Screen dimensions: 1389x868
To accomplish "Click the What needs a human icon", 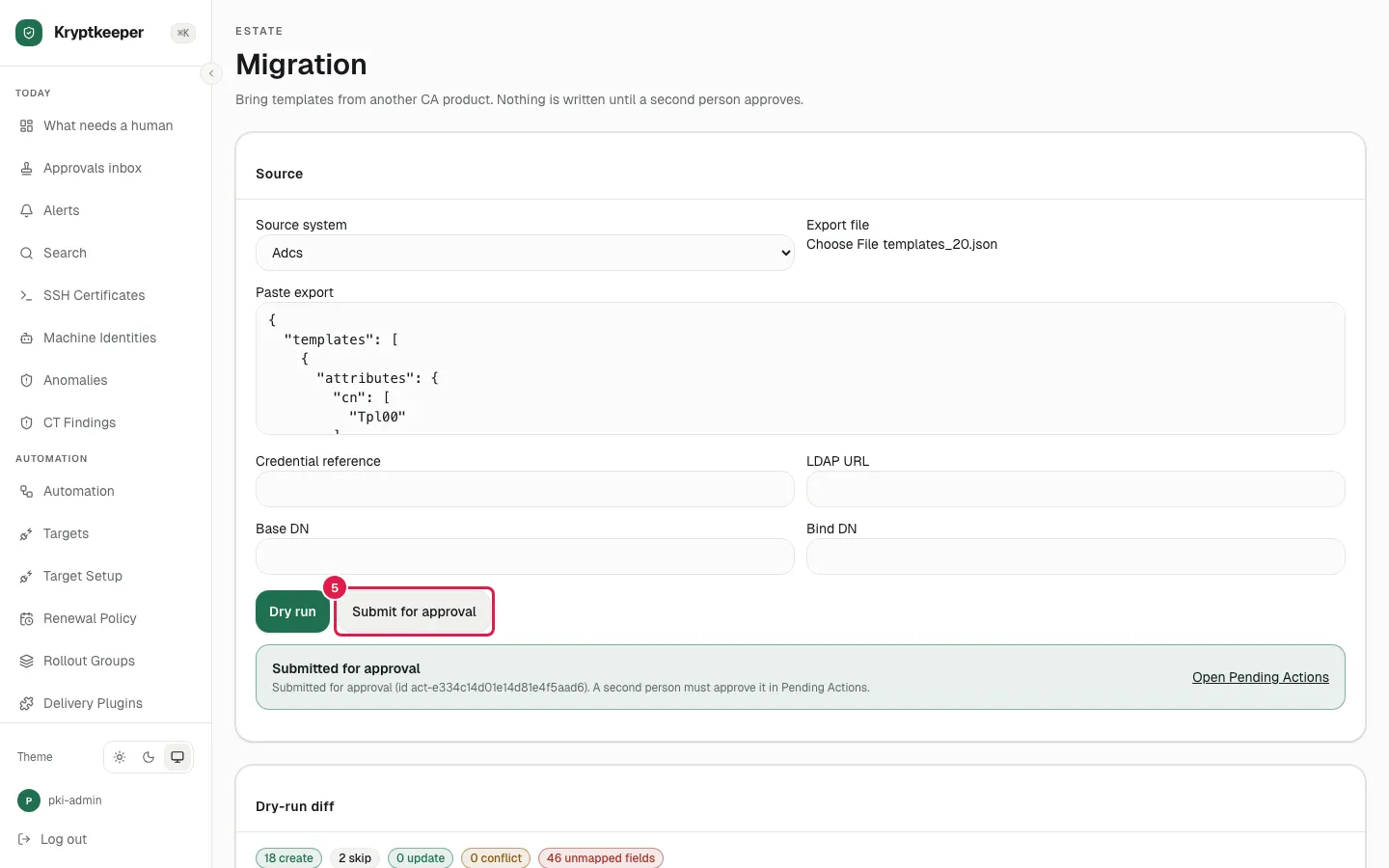I will pos(26,125).
